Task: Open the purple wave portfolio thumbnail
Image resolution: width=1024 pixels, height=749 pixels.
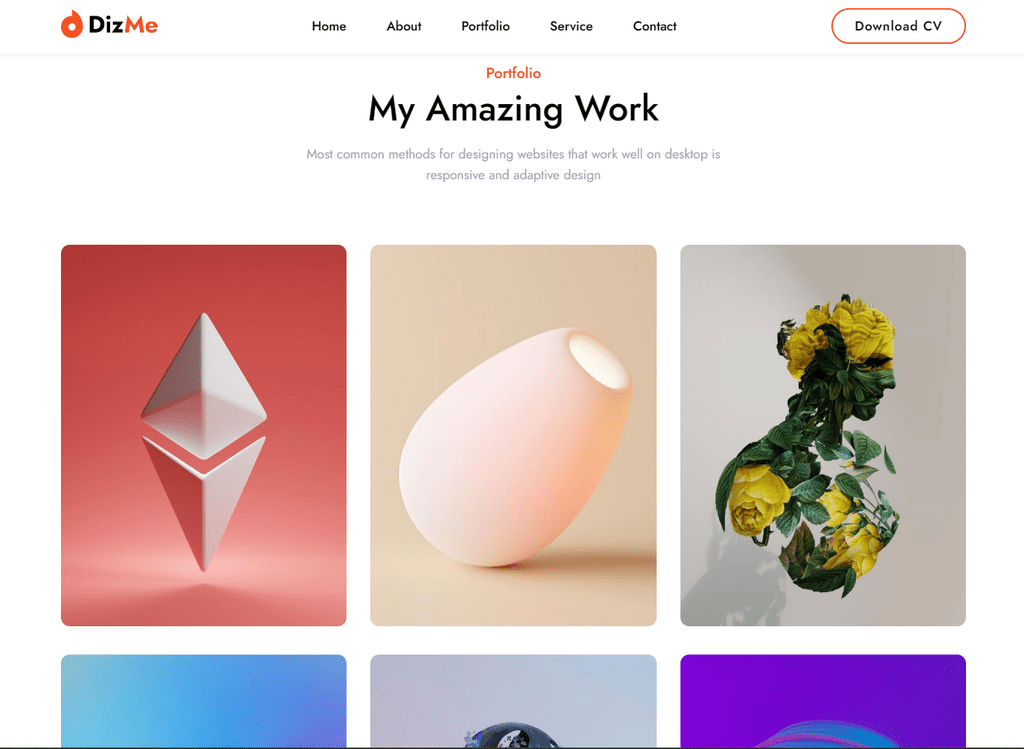Action: click(x=823, y=701)
